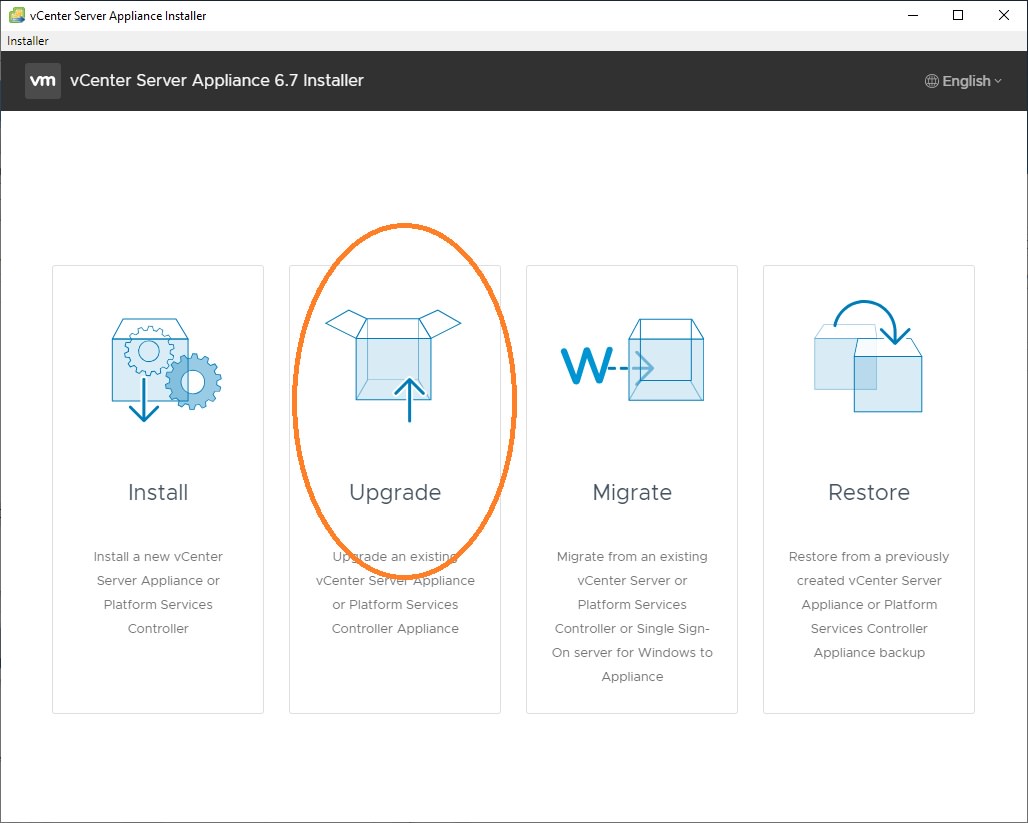The height and width of the screenshot is (823, 1028).
Task: Maximize the installer window
Action: pos(958,15)
